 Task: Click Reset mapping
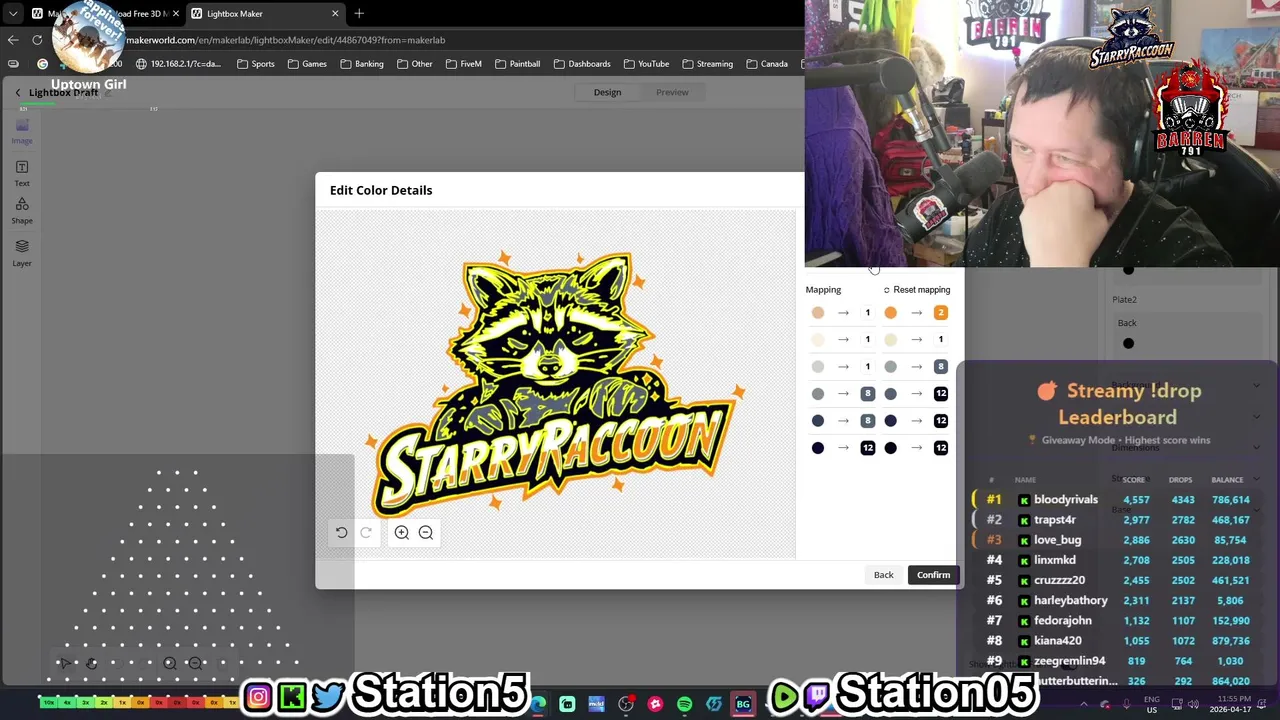tap(916, 290)
